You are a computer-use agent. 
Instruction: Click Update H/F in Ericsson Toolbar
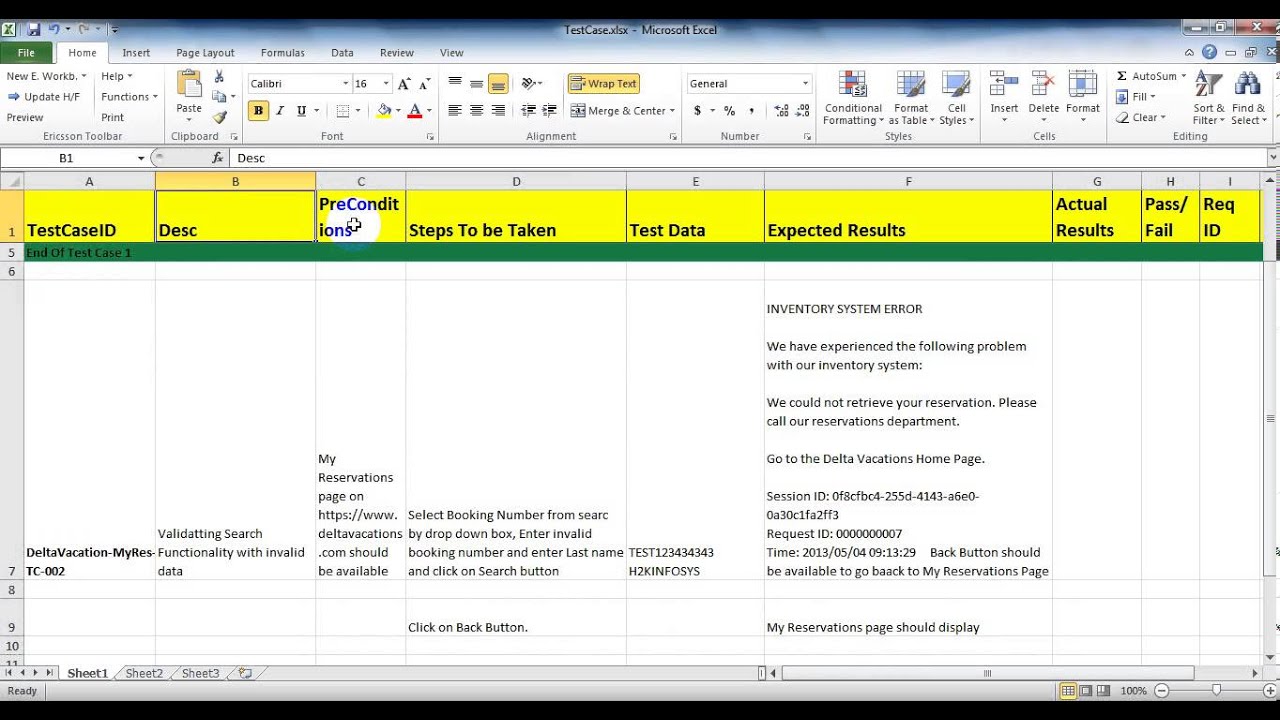point(44,97)
